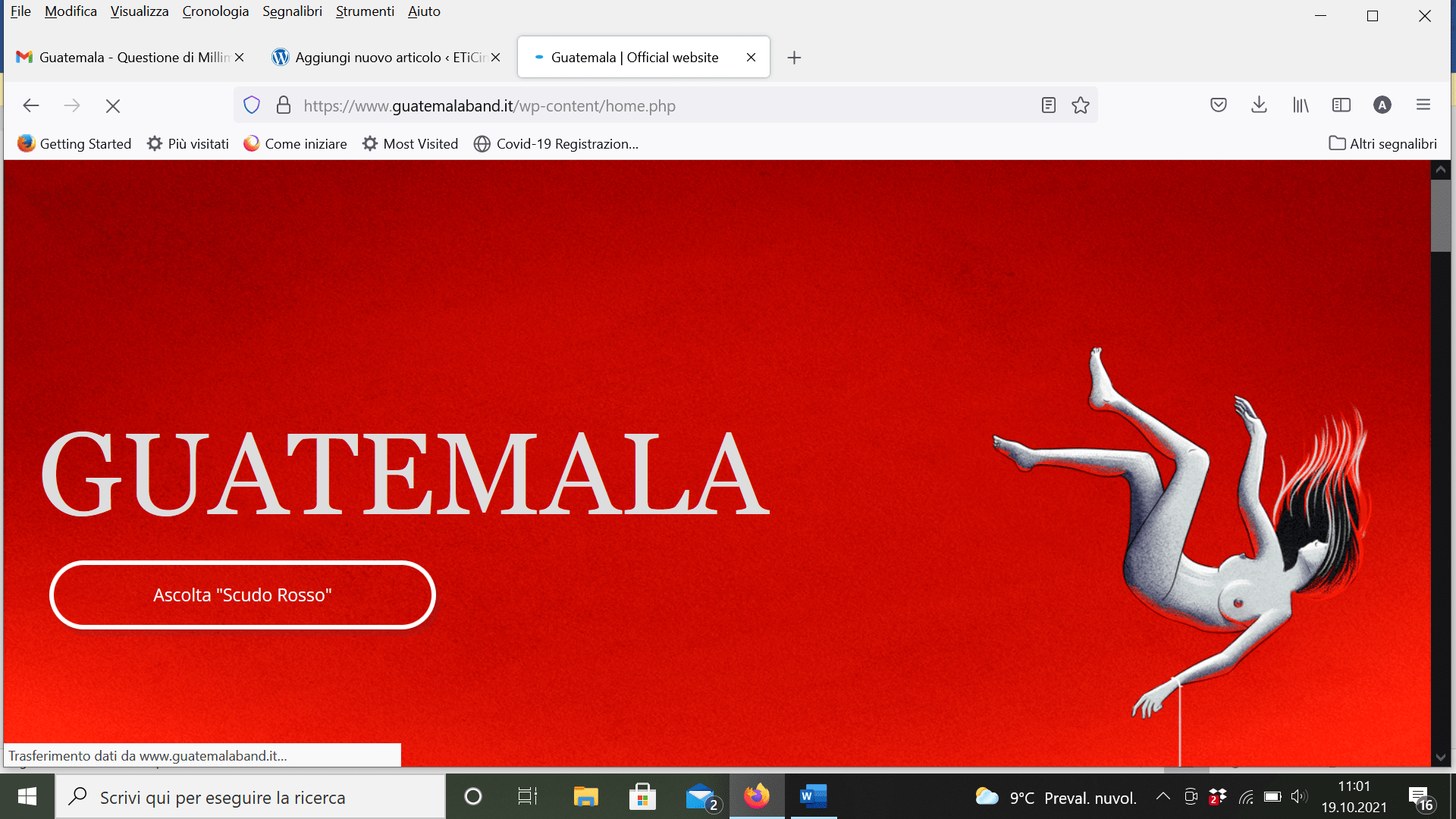The image size is (1456, 819).
Task: Open File Explorer from taskbar
Action: pos(585,796)
